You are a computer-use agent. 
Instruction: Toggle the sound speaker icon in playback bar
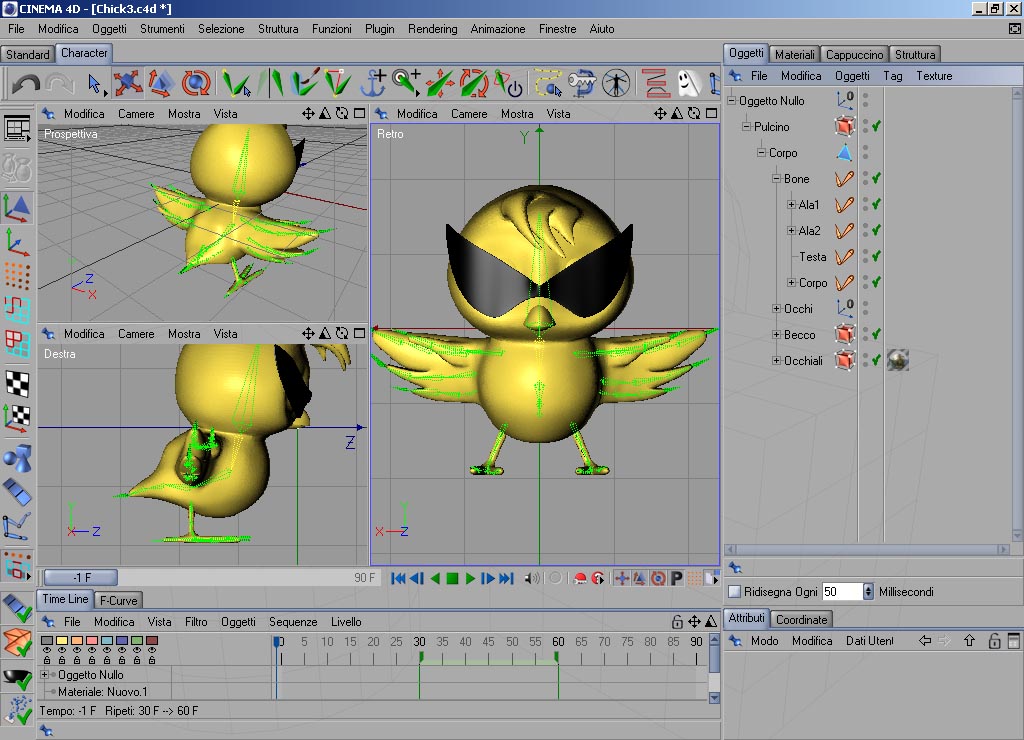click(x=533, y=578)
